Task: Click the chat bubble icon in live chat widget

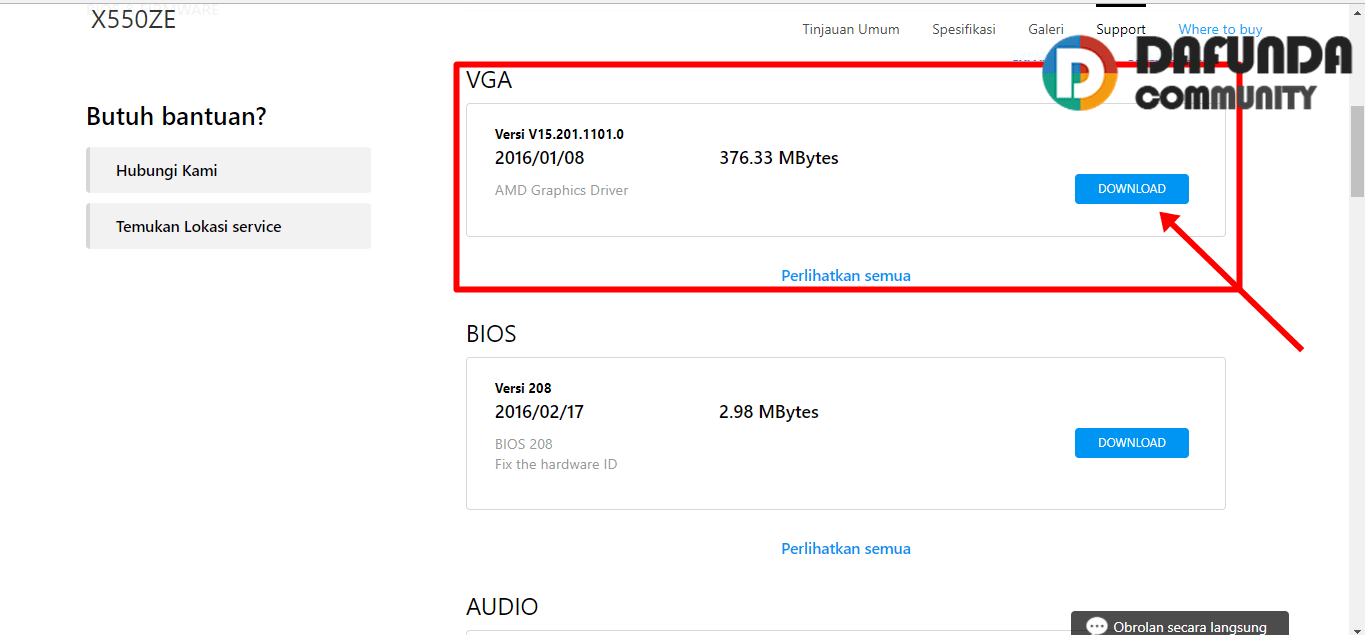Action: [1097, 627]
